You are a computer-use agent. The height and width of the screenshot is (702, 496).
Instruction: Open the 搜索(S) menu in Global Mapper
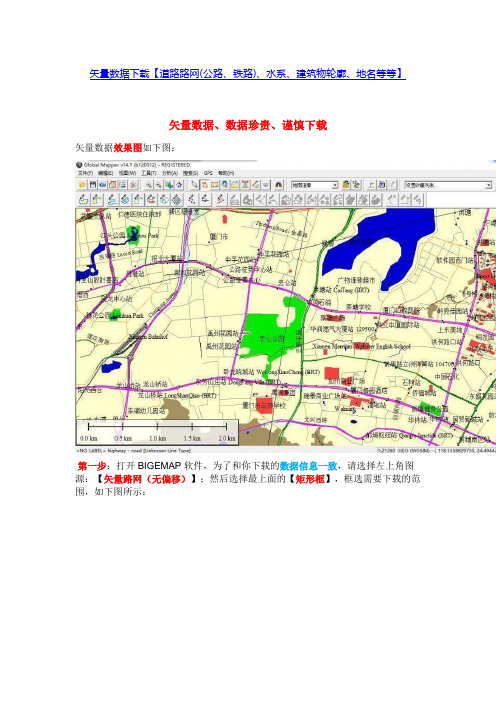(191, 173)
